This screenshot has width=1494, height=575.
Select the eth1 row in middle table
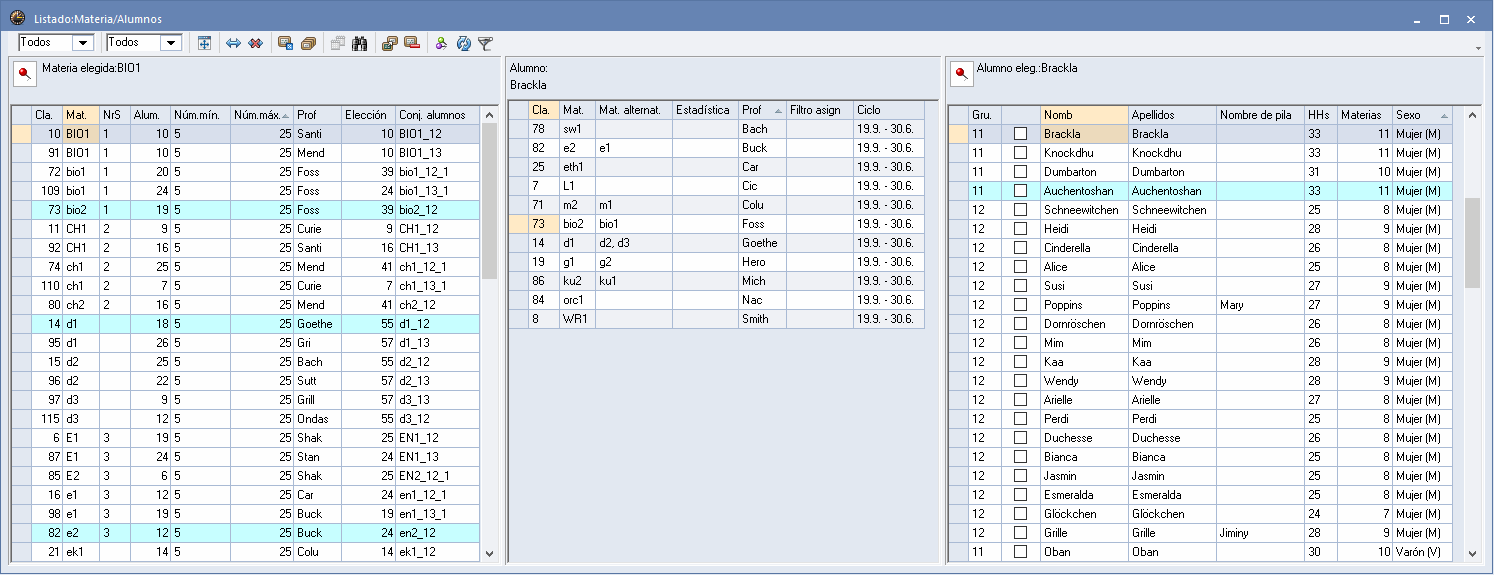[x=717, y=167]
